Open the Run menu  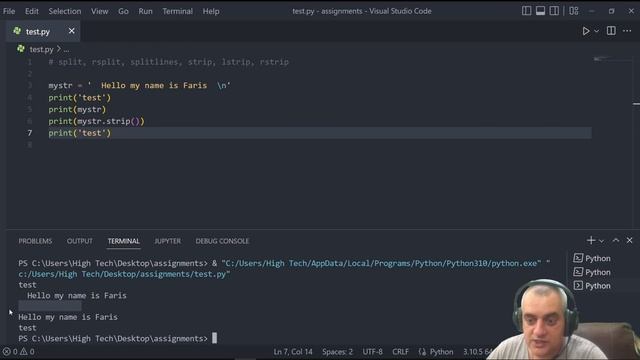[145, 11]
